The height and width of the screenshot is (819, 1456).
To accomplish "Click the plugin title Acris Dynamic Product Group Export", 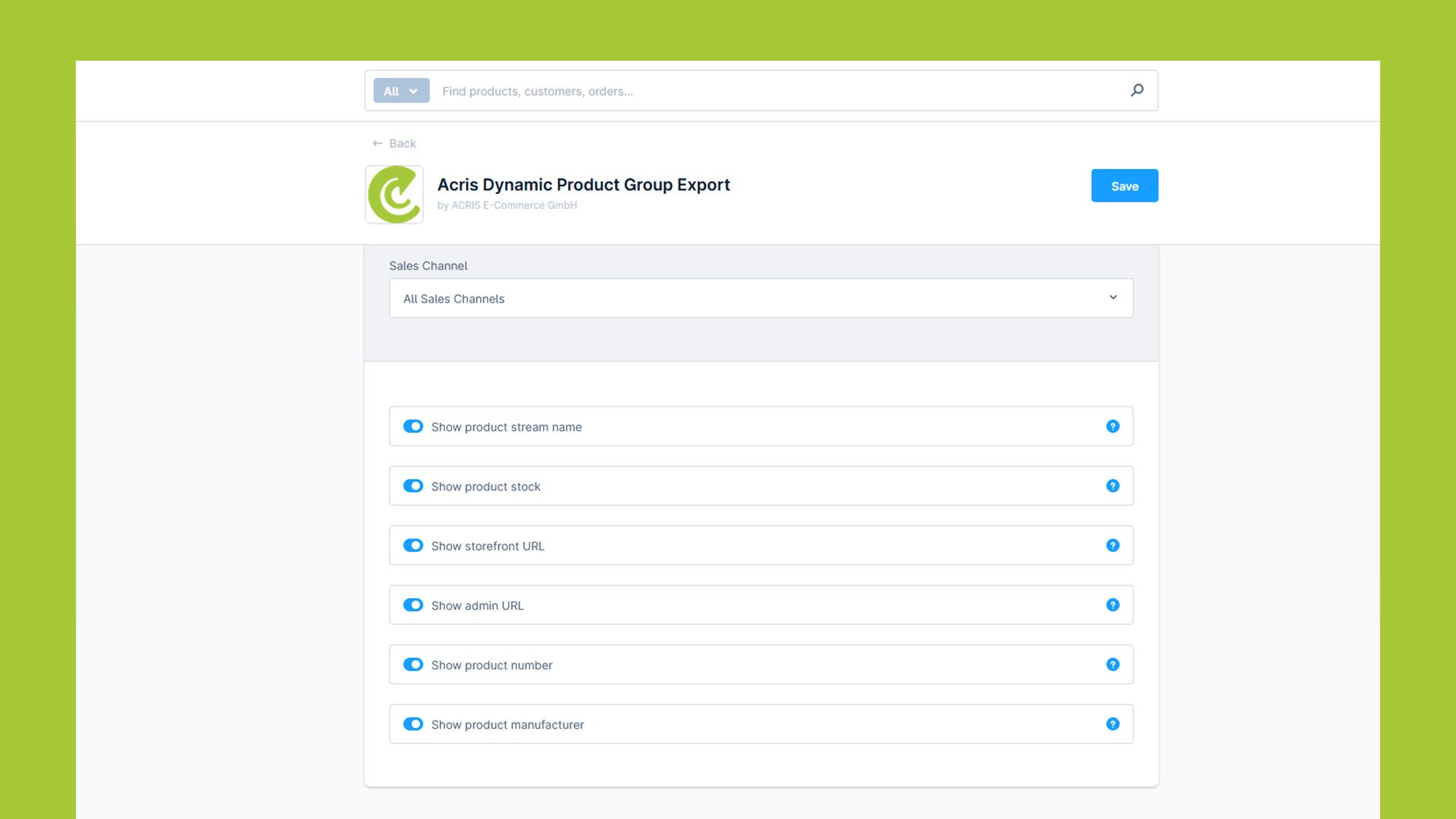I will 583,184.
